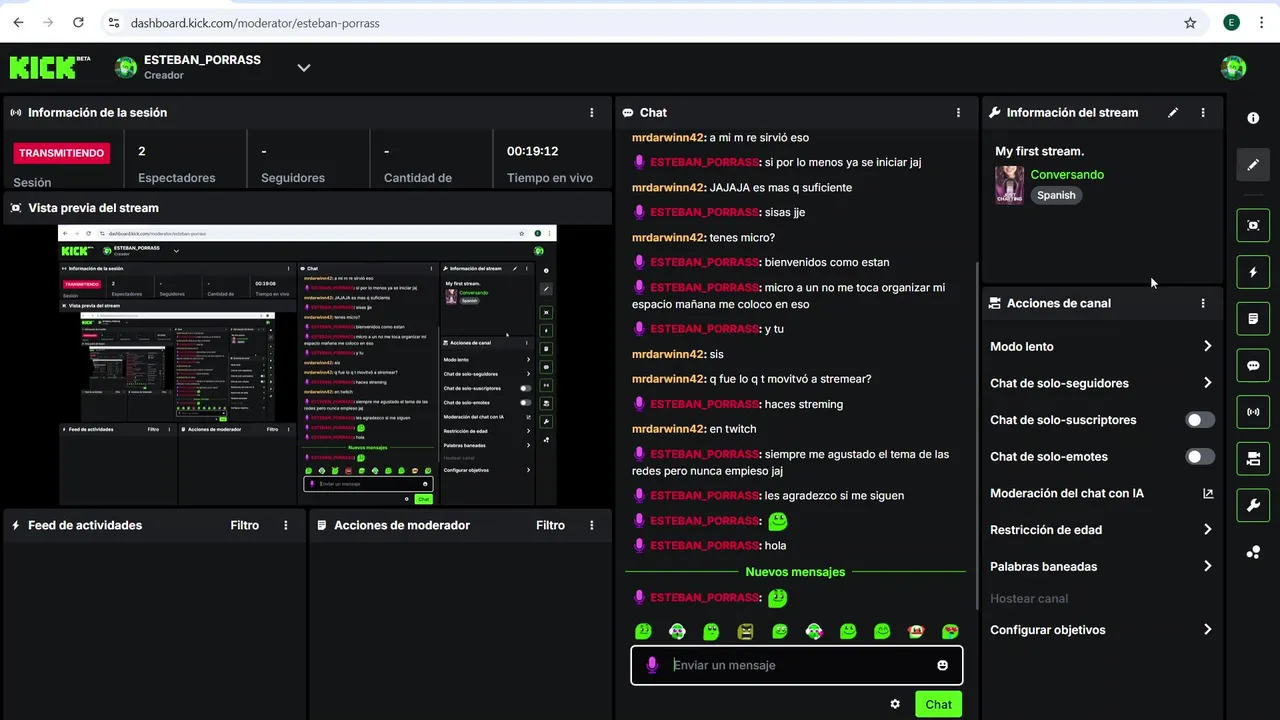Image resolution: width=1280 pixels, height=720 pixels.
Task: Open Acciones de canal three-dot menu
Action: (x=1203, y=303)
